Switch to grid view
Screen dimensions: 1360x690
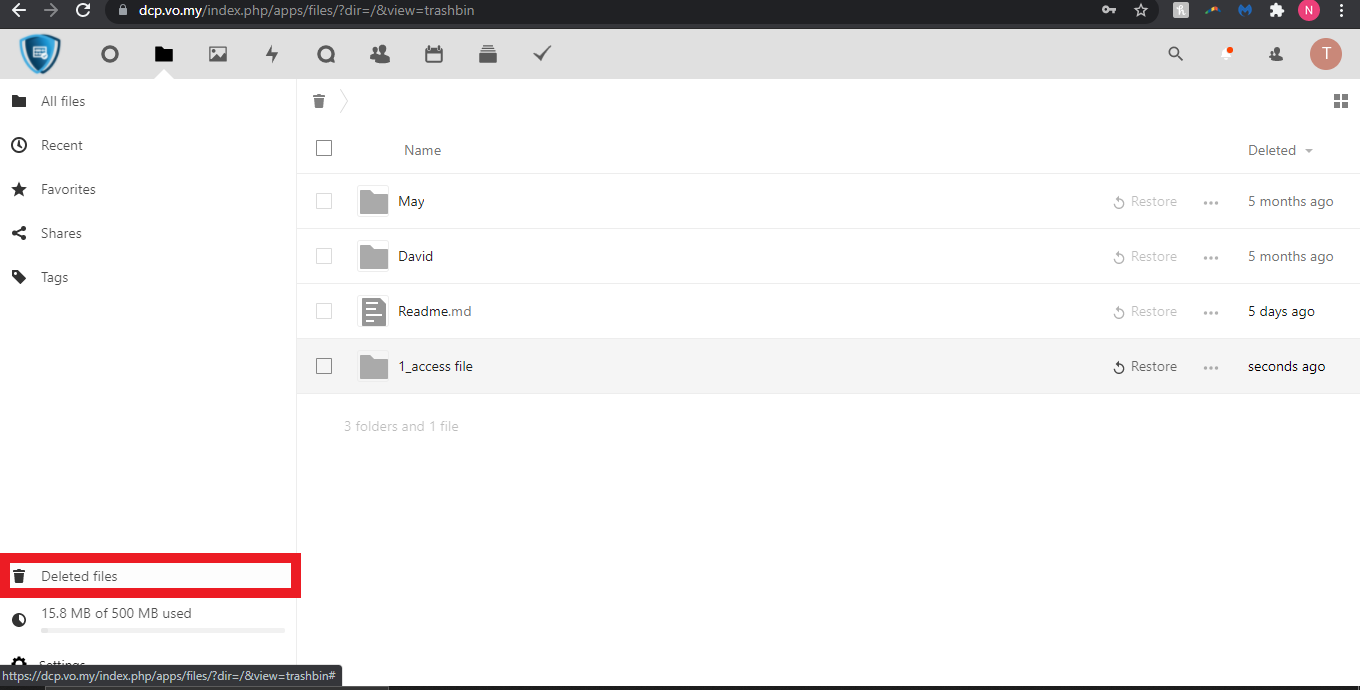[x=1341, y=101]
